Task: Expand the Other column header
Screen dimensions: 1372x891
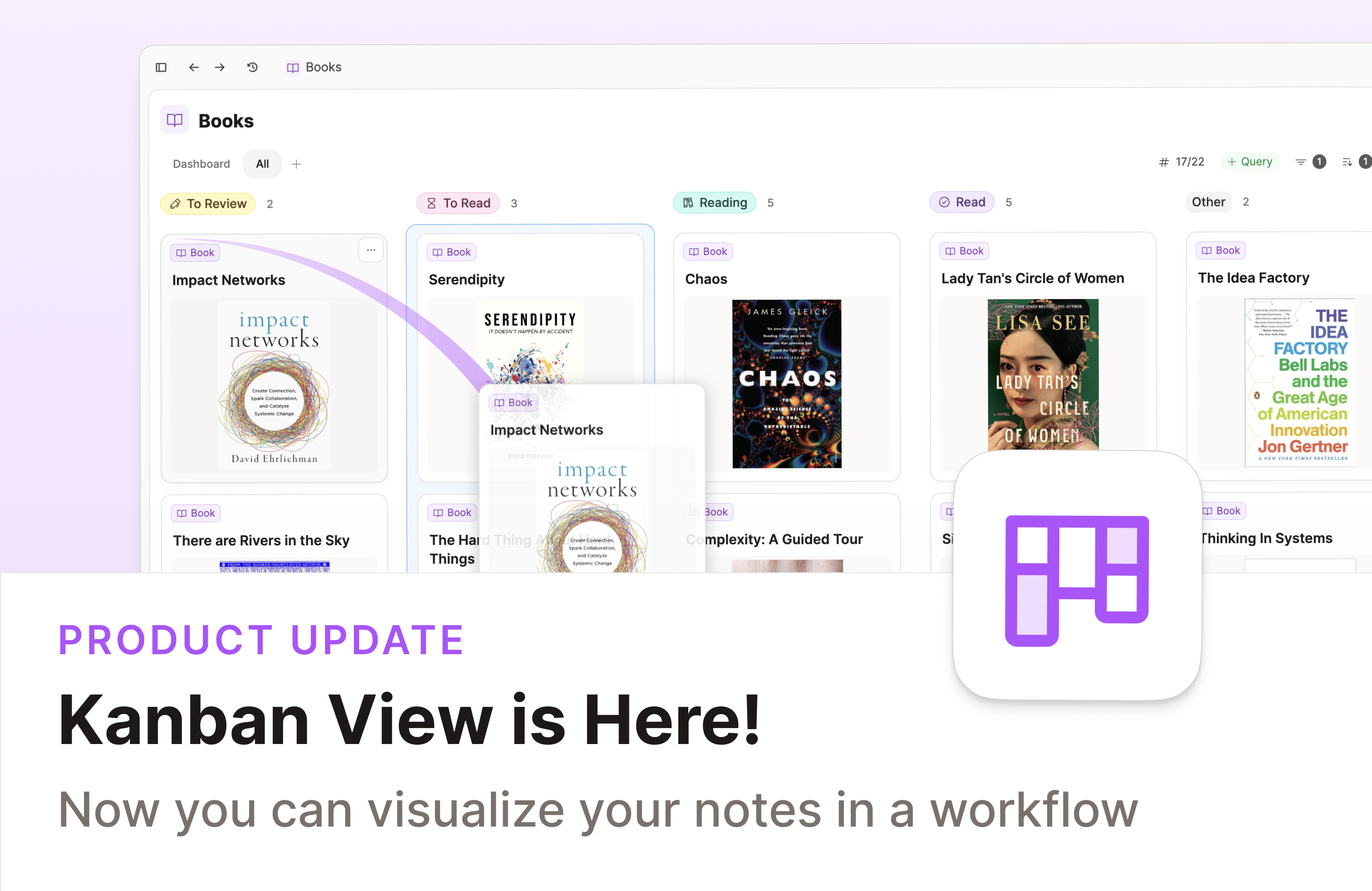Action: pyautogui.click(x=1208, y=202)
